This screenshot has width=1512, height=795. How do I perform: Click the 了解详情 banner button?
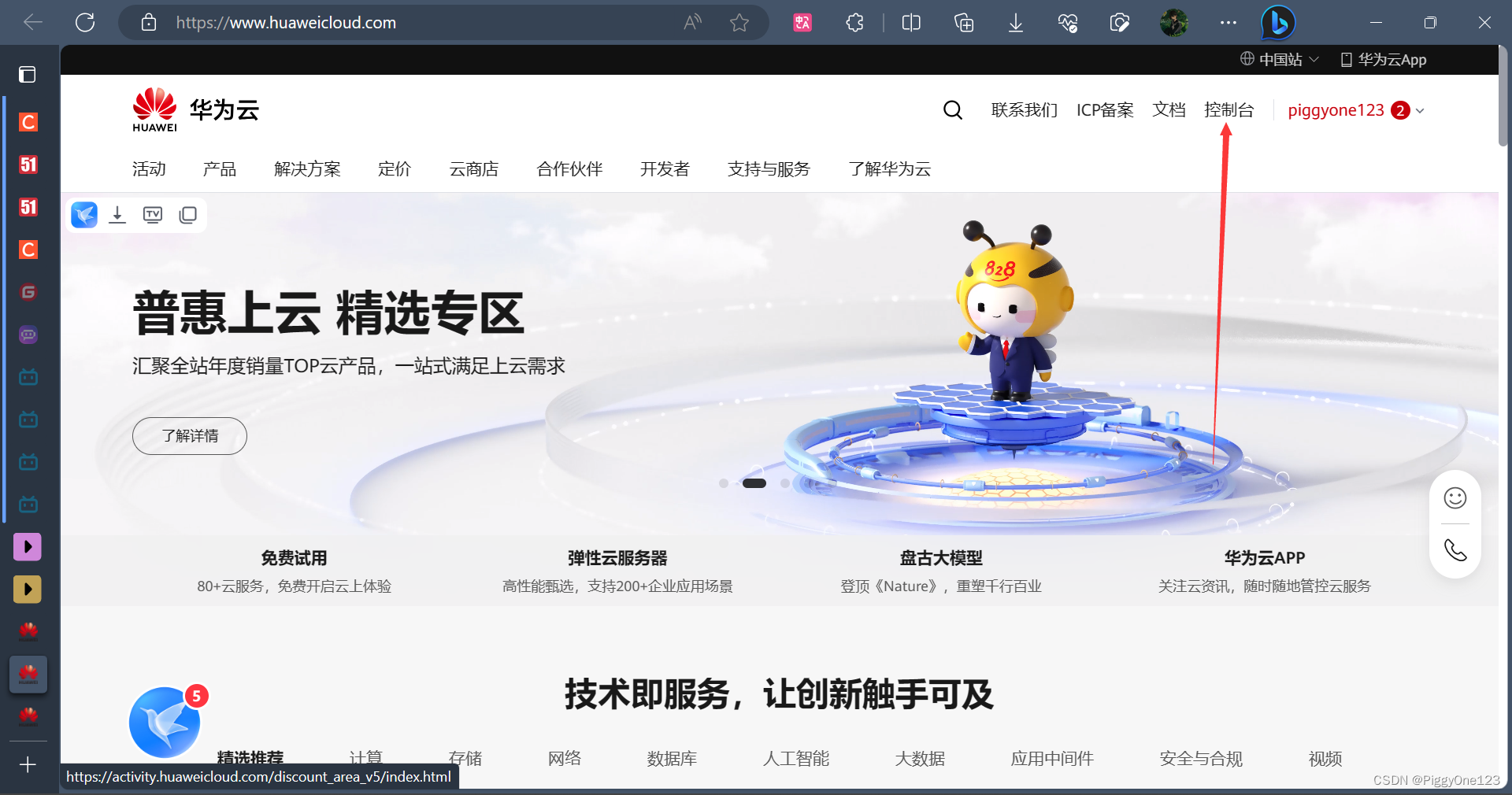click(x=190, y=436)
